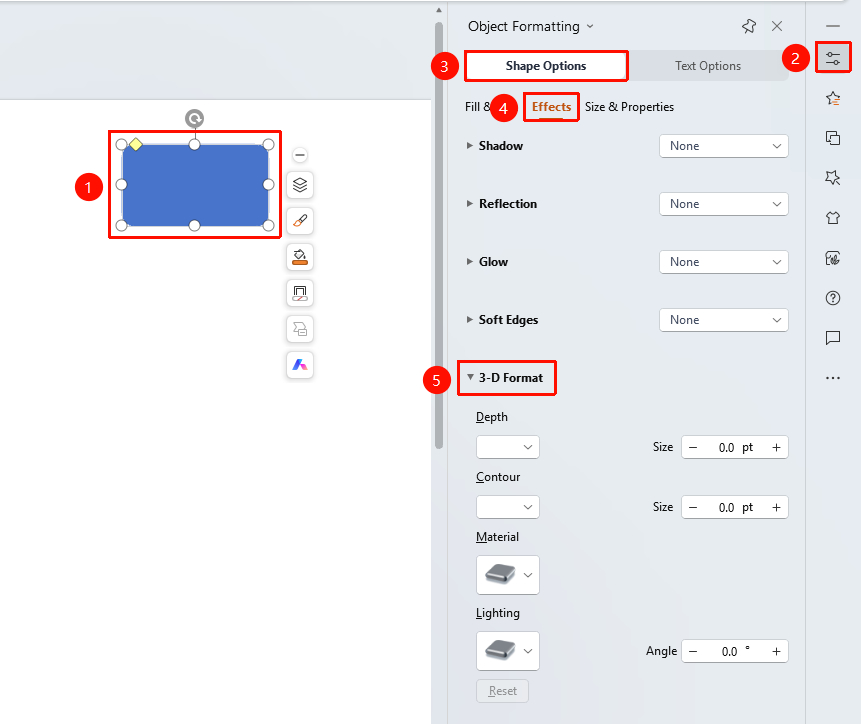861x724 pixels.
Task: Click the shape's rotation handle
Action: pos(194,119)
